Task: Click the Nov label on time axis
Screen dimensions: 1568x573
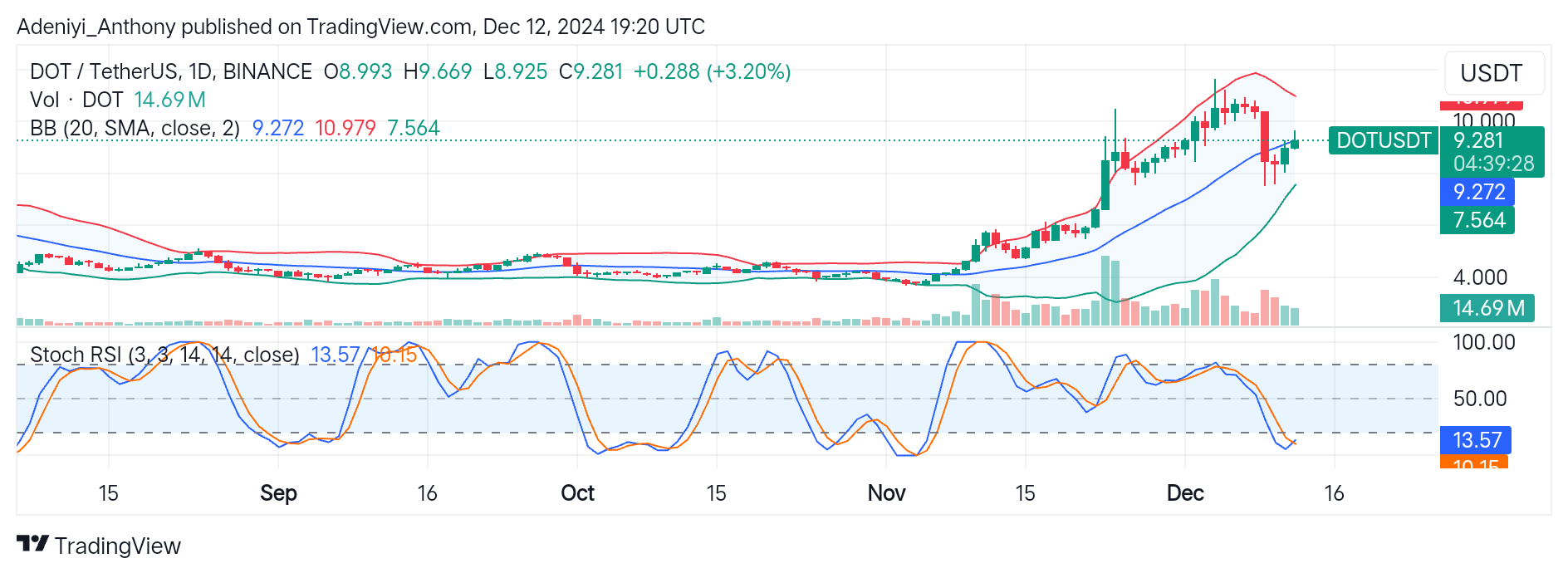Action: 886,493
